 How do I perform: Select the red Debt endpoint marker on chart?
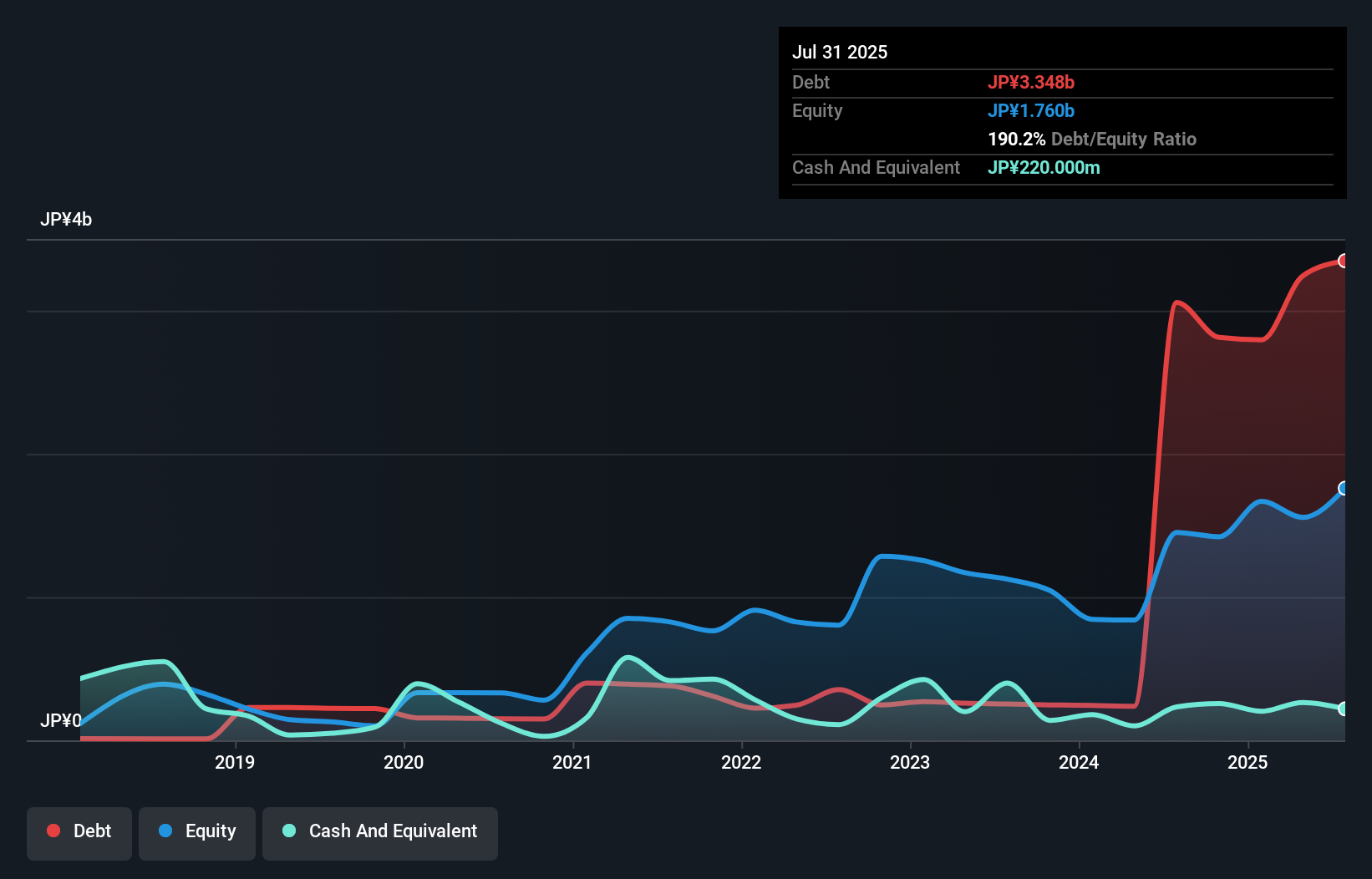pyautogui.click(x=1344, y=262)
